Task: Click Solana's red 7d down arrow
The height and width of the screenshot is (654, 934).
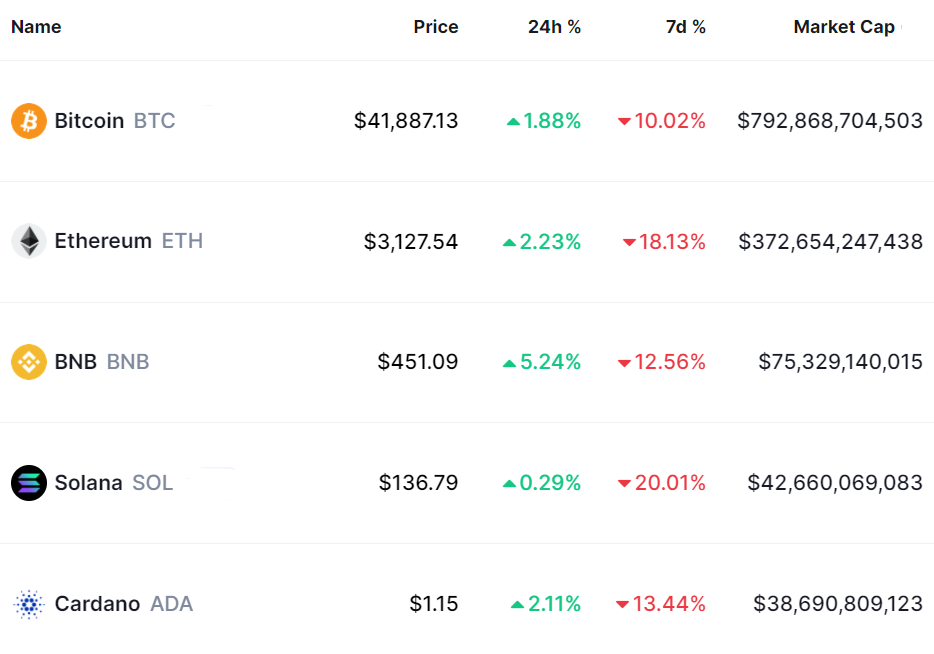Action: point(624,484)
